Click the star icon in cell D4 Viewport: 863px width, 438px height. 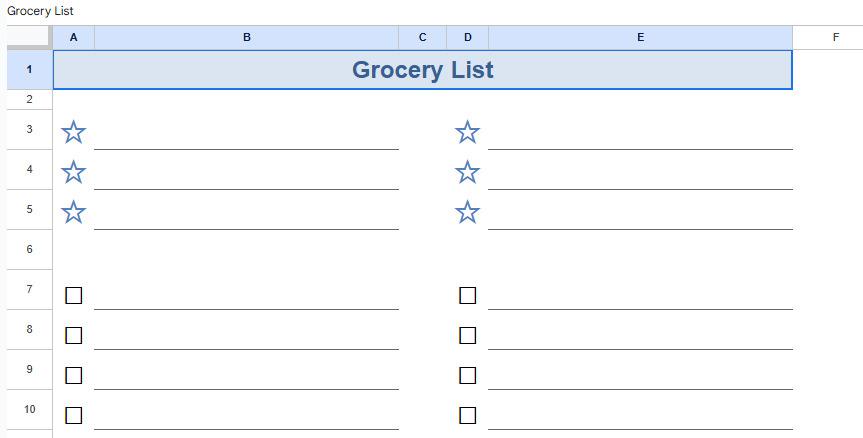click(467, 172)
